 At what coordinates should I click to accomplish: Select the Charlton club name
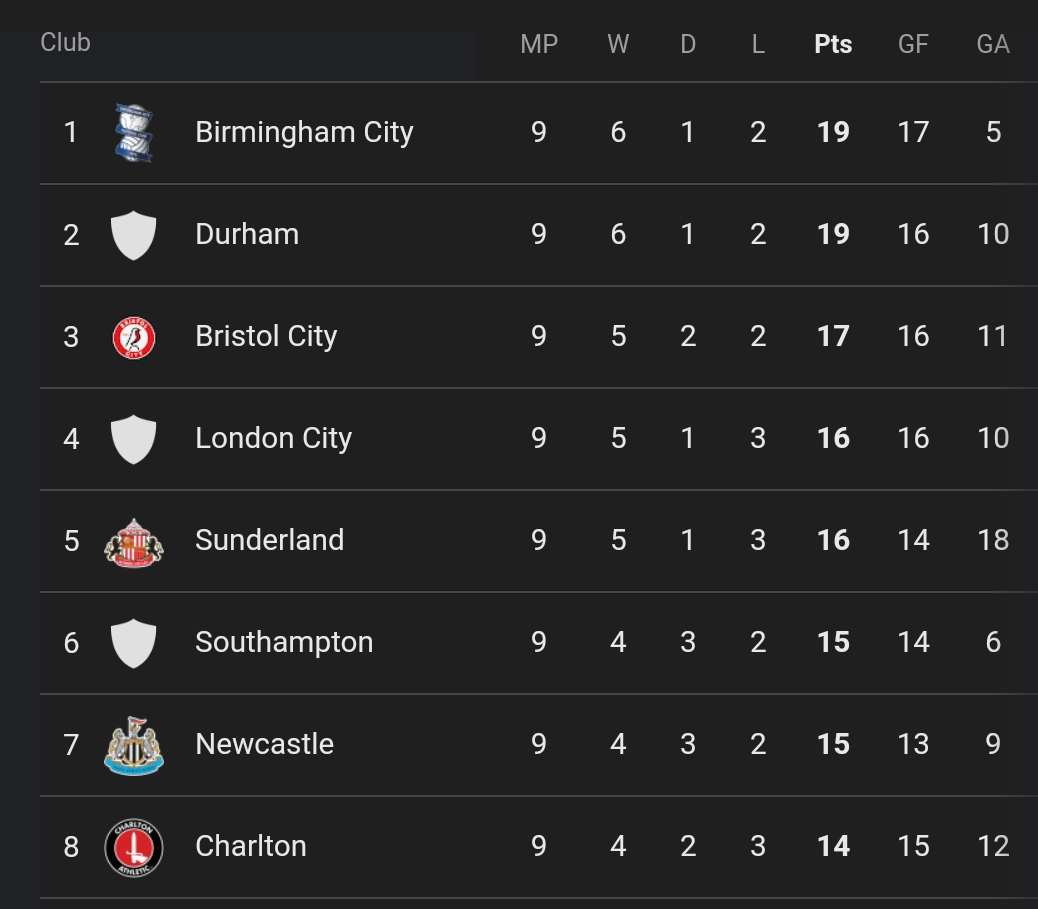[x=251, y=846]
